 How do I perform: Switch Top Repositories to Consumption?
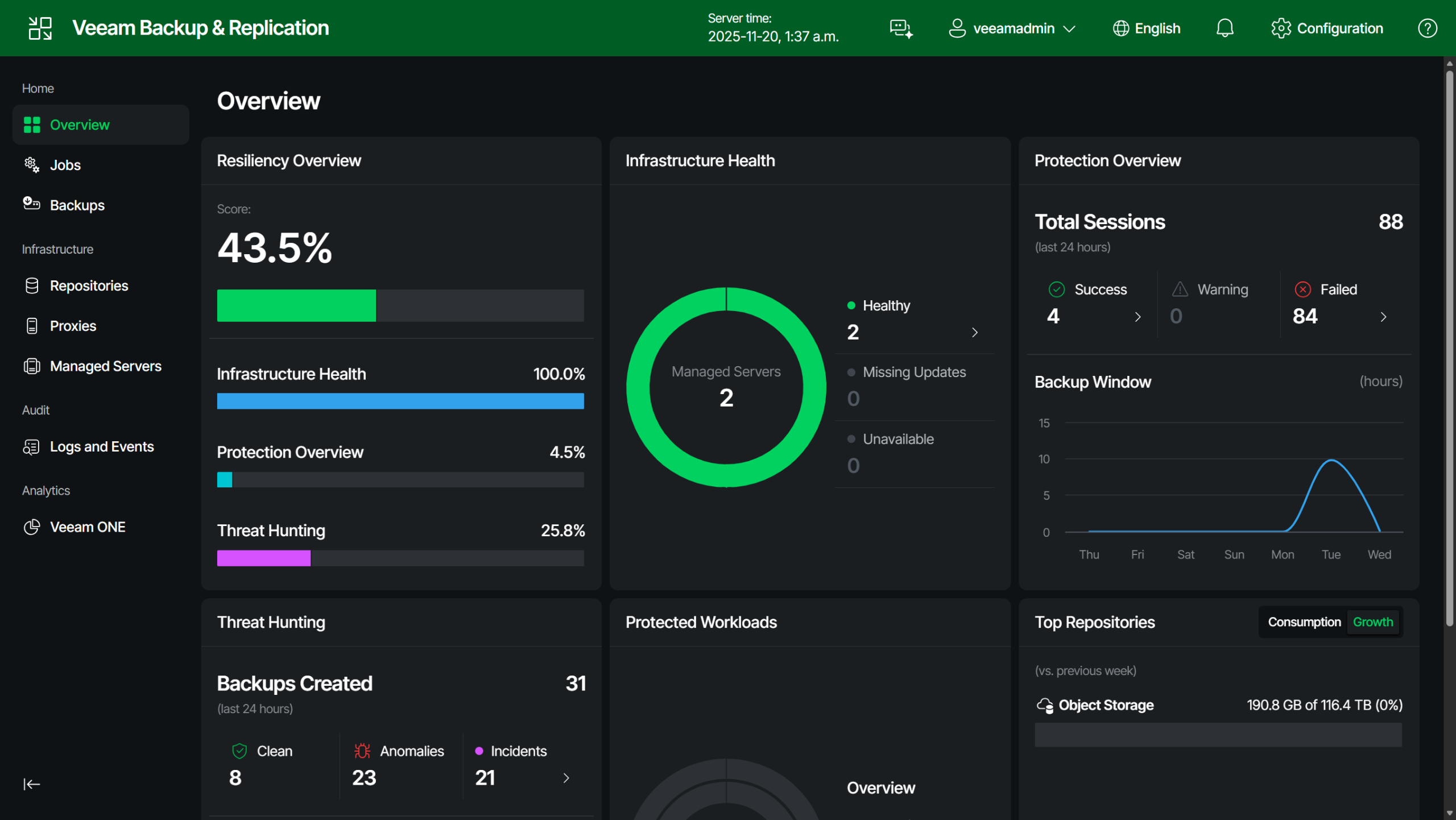tap(1304, 622)
